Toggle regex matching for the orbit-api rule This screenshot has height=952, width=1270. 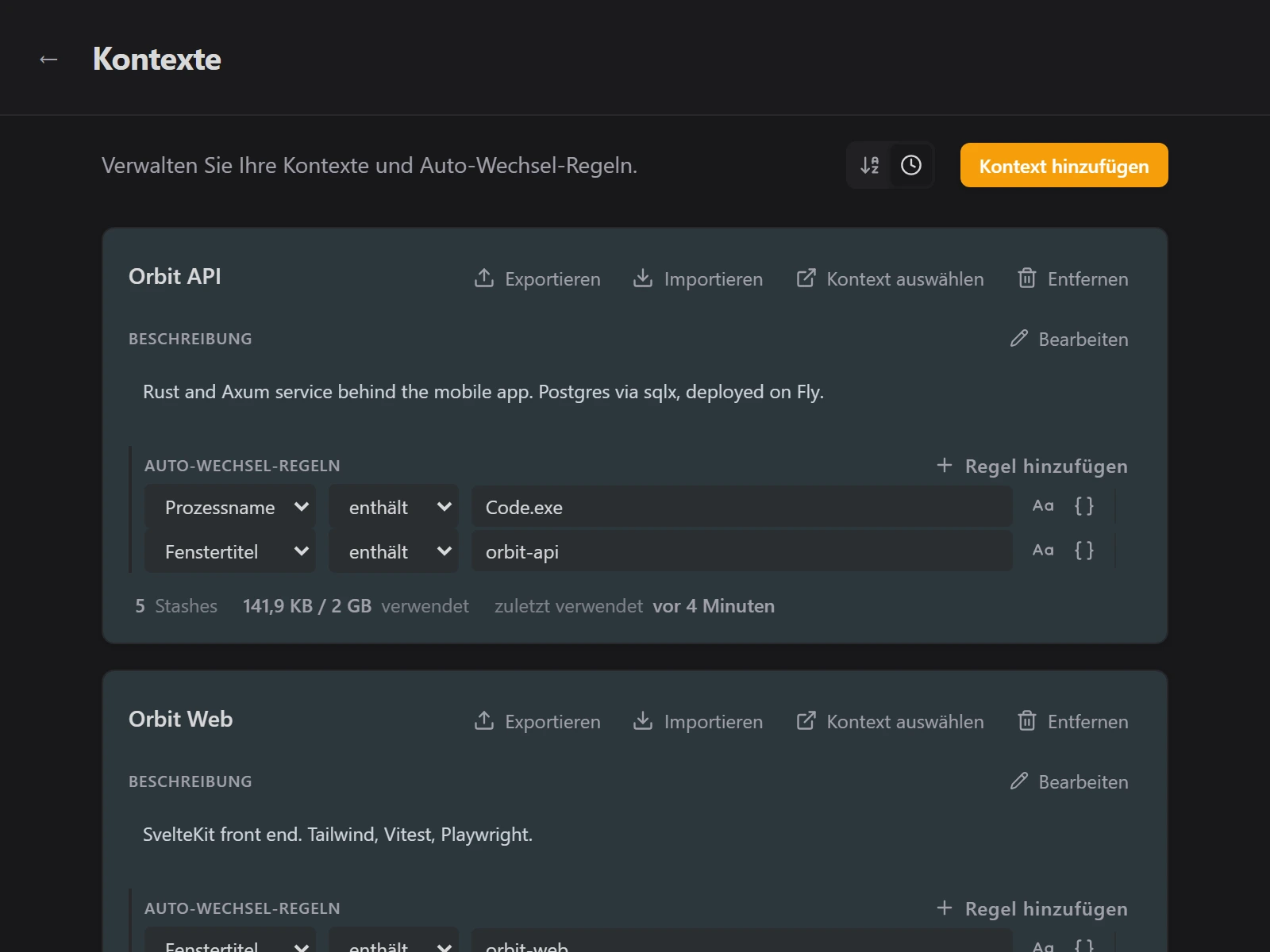pyautogui.click(x=1084, y=551)
